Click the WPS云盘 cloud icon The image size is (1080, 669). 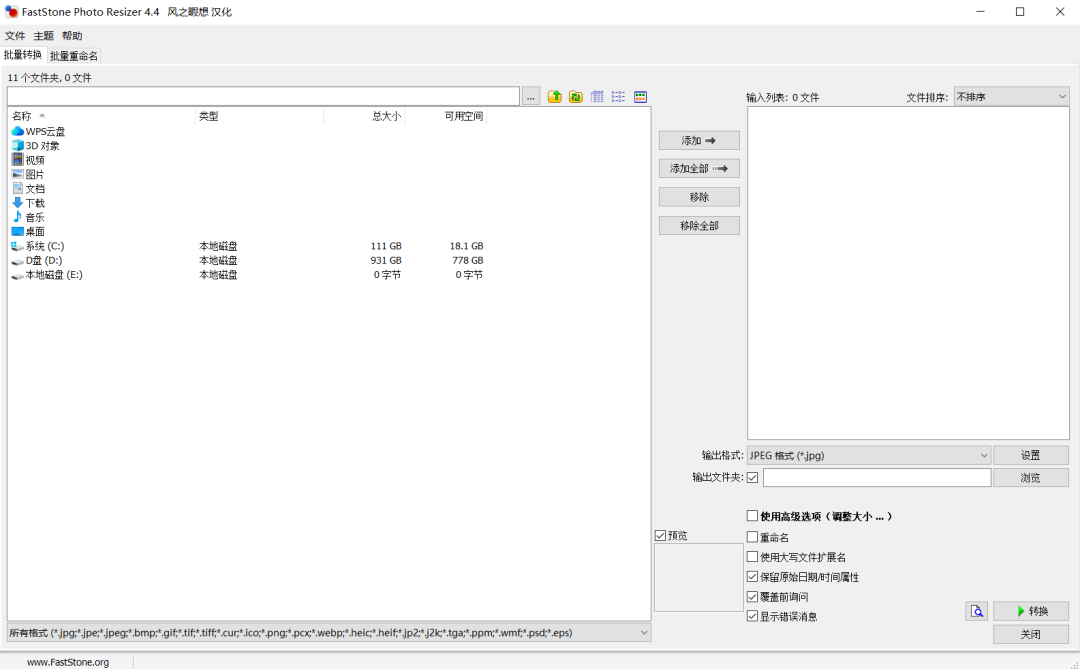(x=17, y=131)
